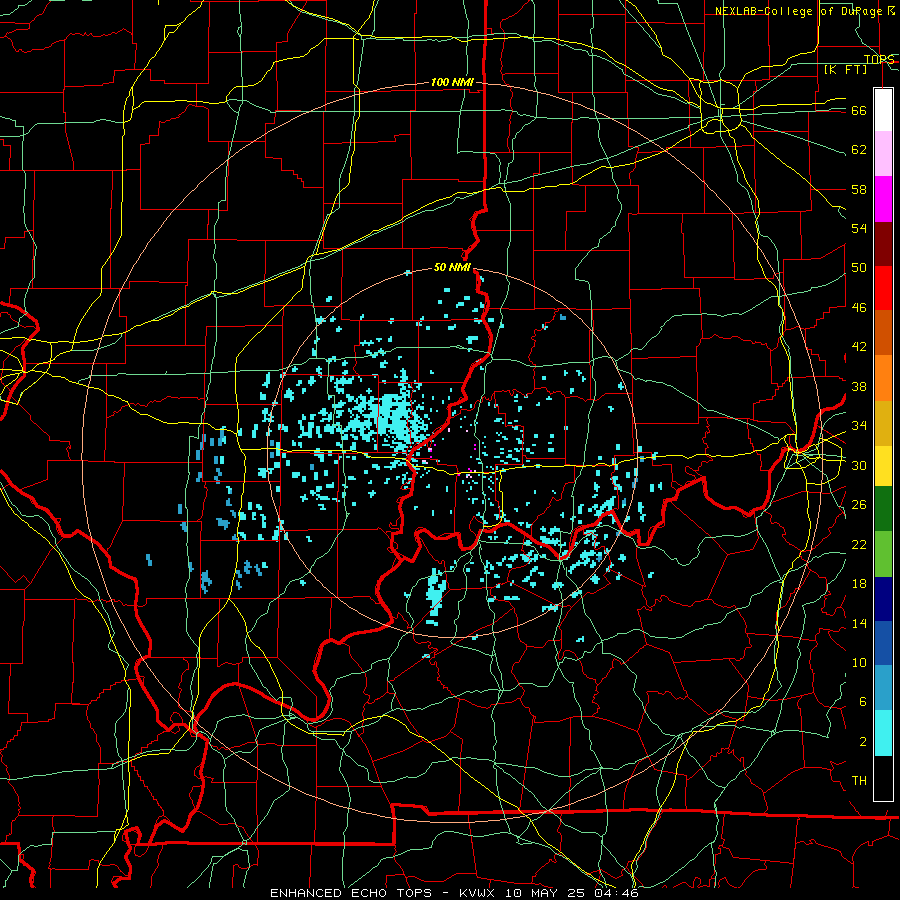Click the elongated cyan echo south of center
Viewport: 900px width, 900px height.
tap(437, 593)
